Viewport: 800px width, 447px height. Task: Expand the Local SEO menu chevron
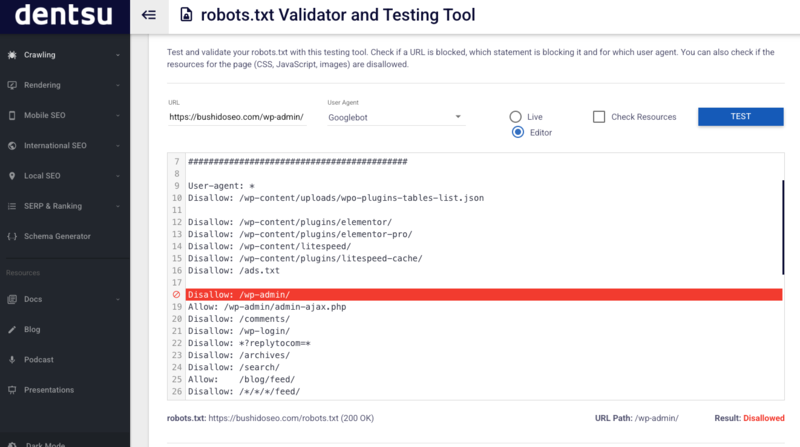(118, 176)
